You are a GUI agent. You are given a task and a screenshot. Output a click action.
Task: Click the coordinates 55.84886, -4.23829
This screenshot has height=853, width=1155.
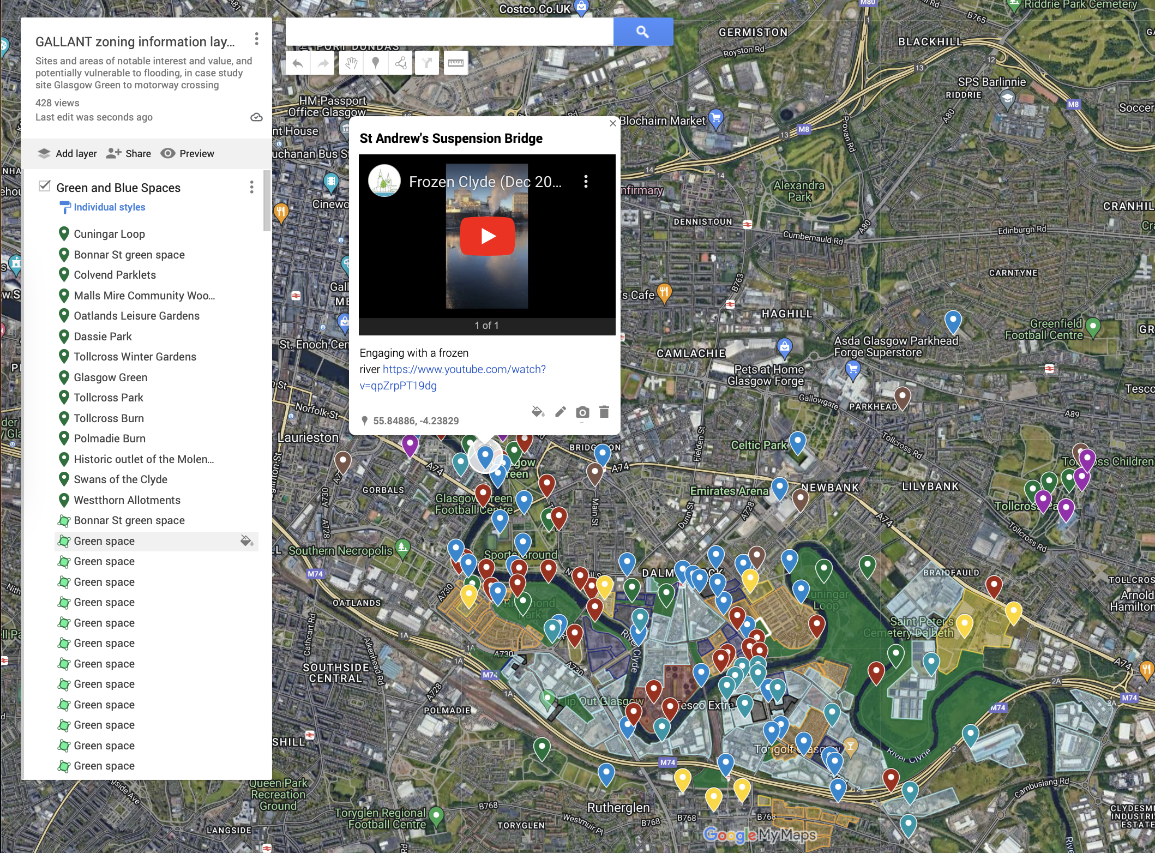[415, 421]
